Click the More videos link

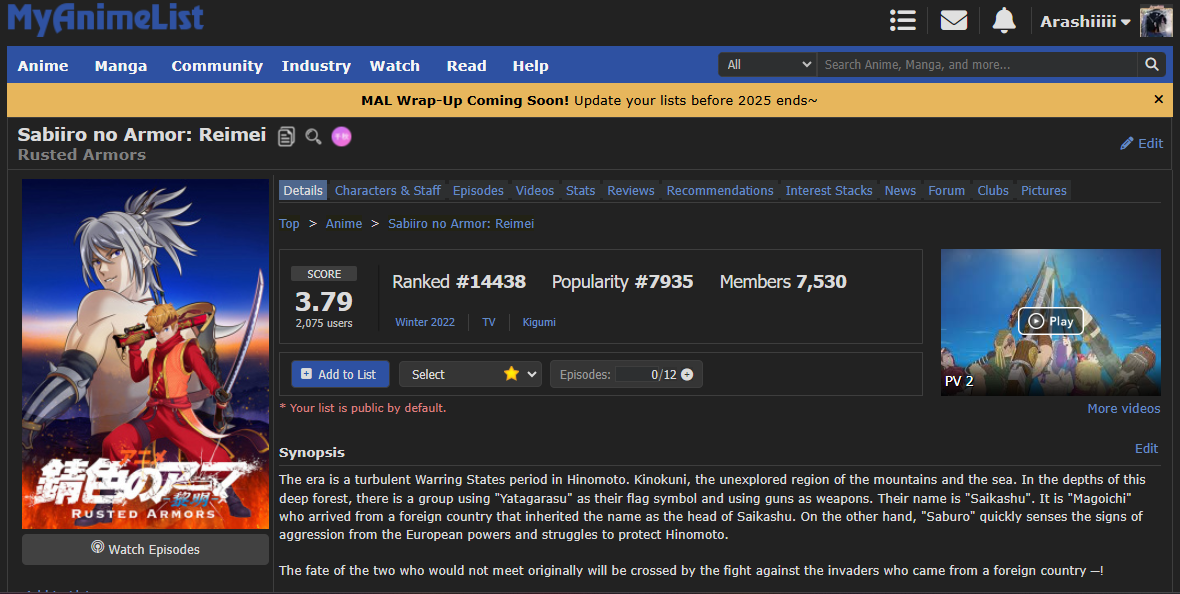1124,409
